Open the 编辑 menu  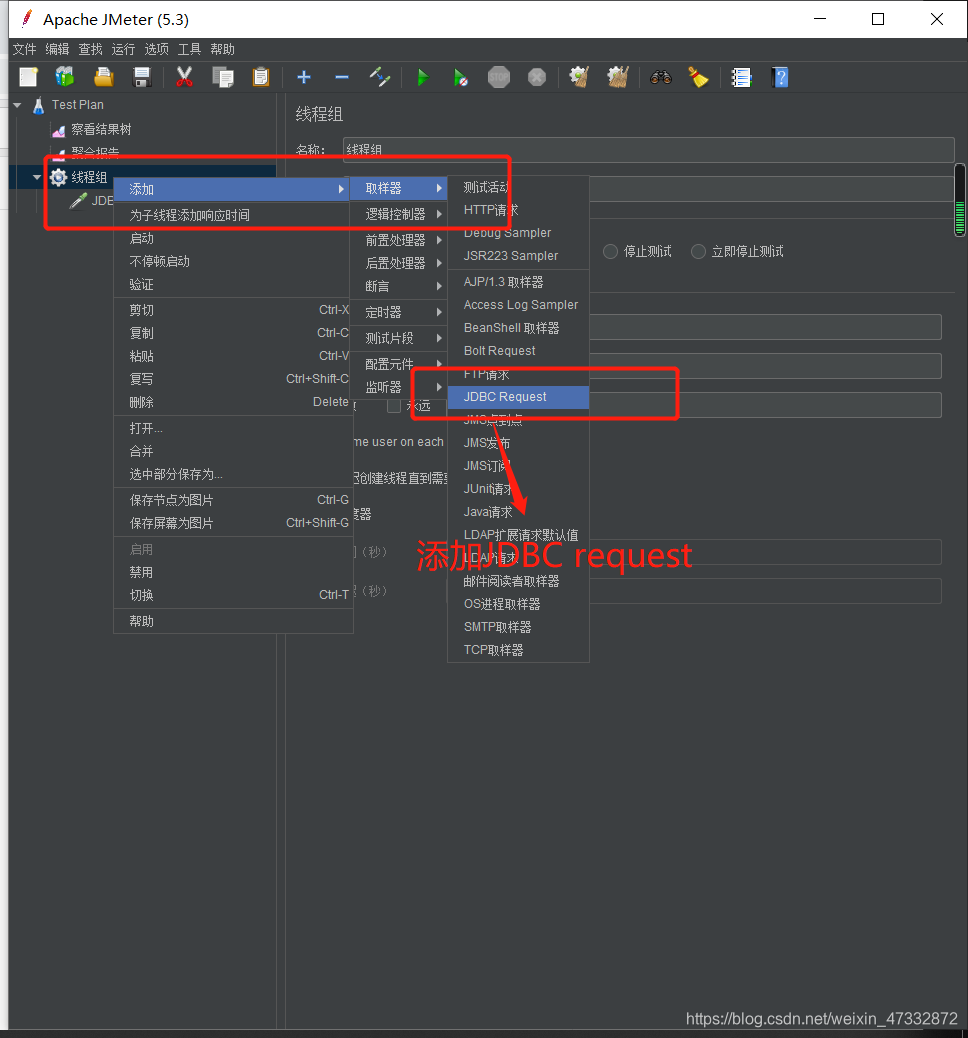58,50
